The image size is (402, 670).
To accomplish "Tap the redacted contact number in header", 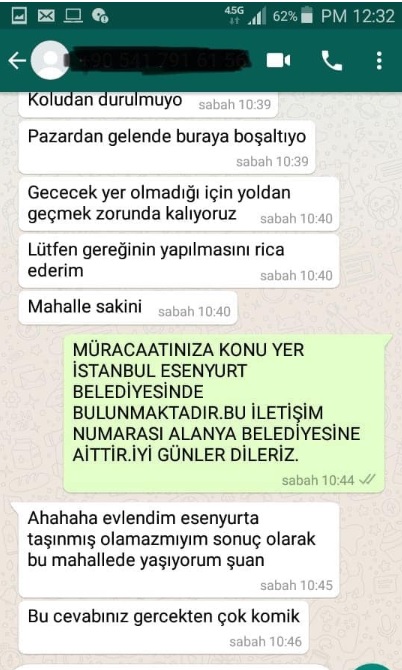I will pos(158,60).
